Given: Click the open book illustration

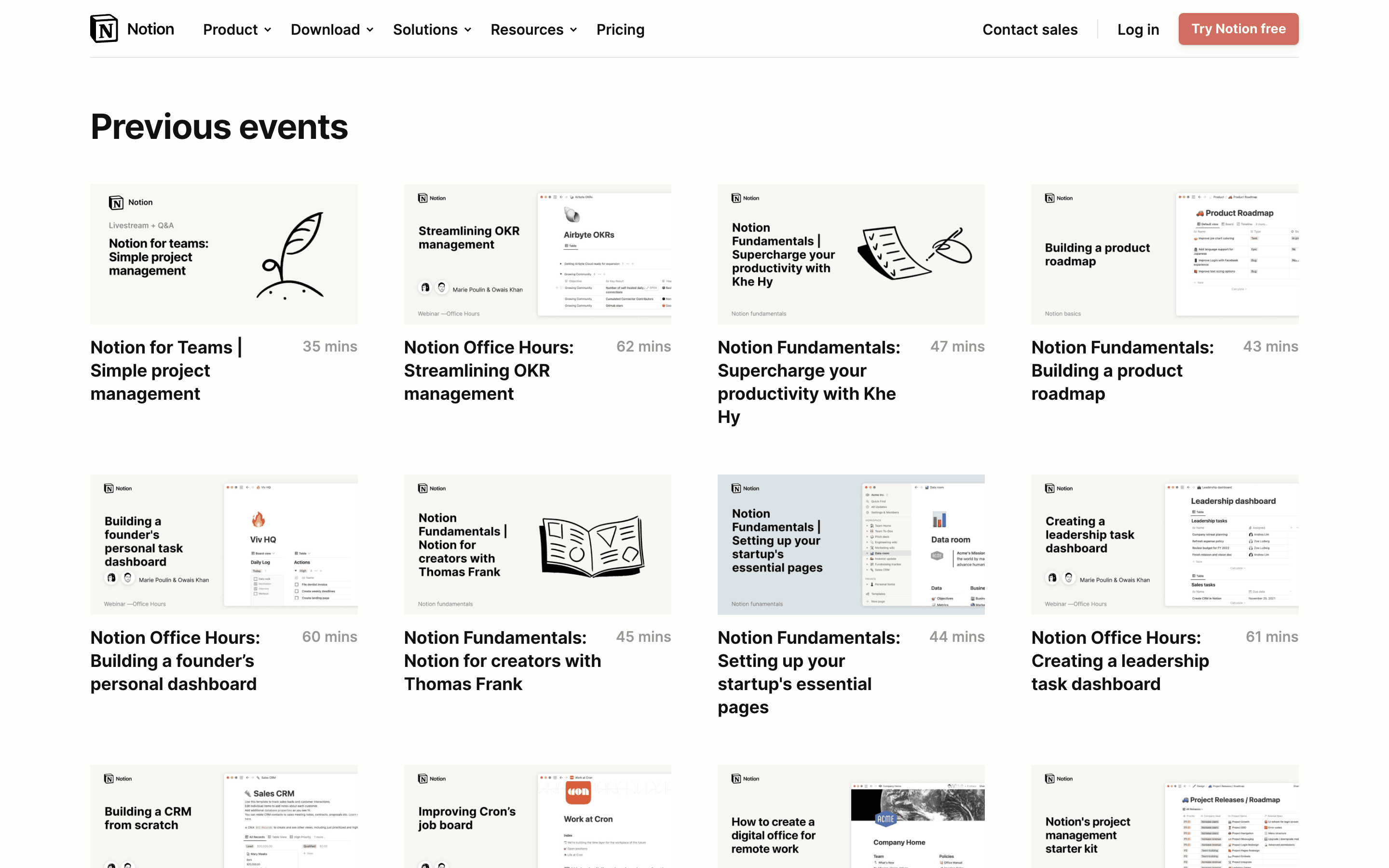Looking at the screenshot, I should (591, 545).
